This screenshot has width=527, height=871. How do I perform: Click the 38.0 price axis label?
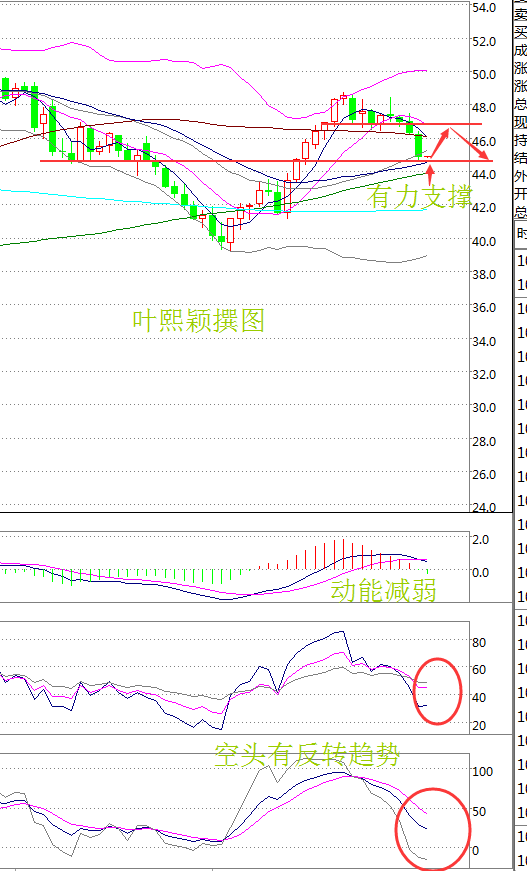[x=484, y=274]
